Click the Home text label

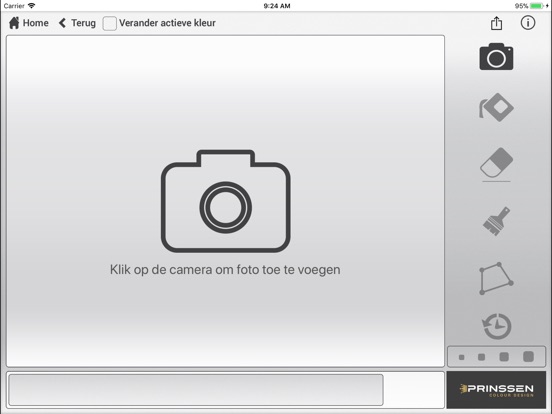(36, 23)
